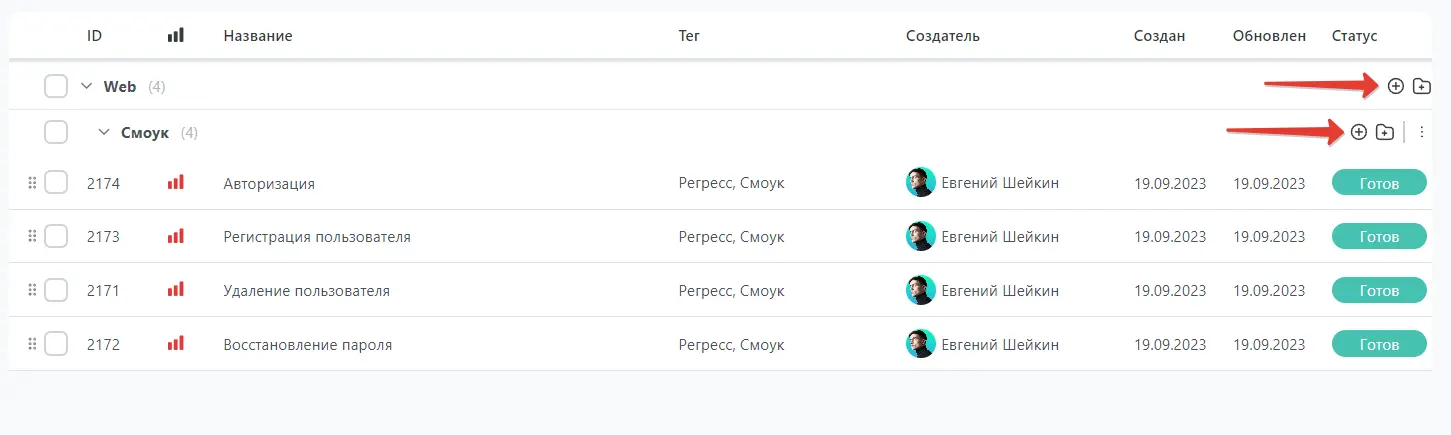Click drag handle for test case 2174
The image size is (1451, 435).
[32, 183]
